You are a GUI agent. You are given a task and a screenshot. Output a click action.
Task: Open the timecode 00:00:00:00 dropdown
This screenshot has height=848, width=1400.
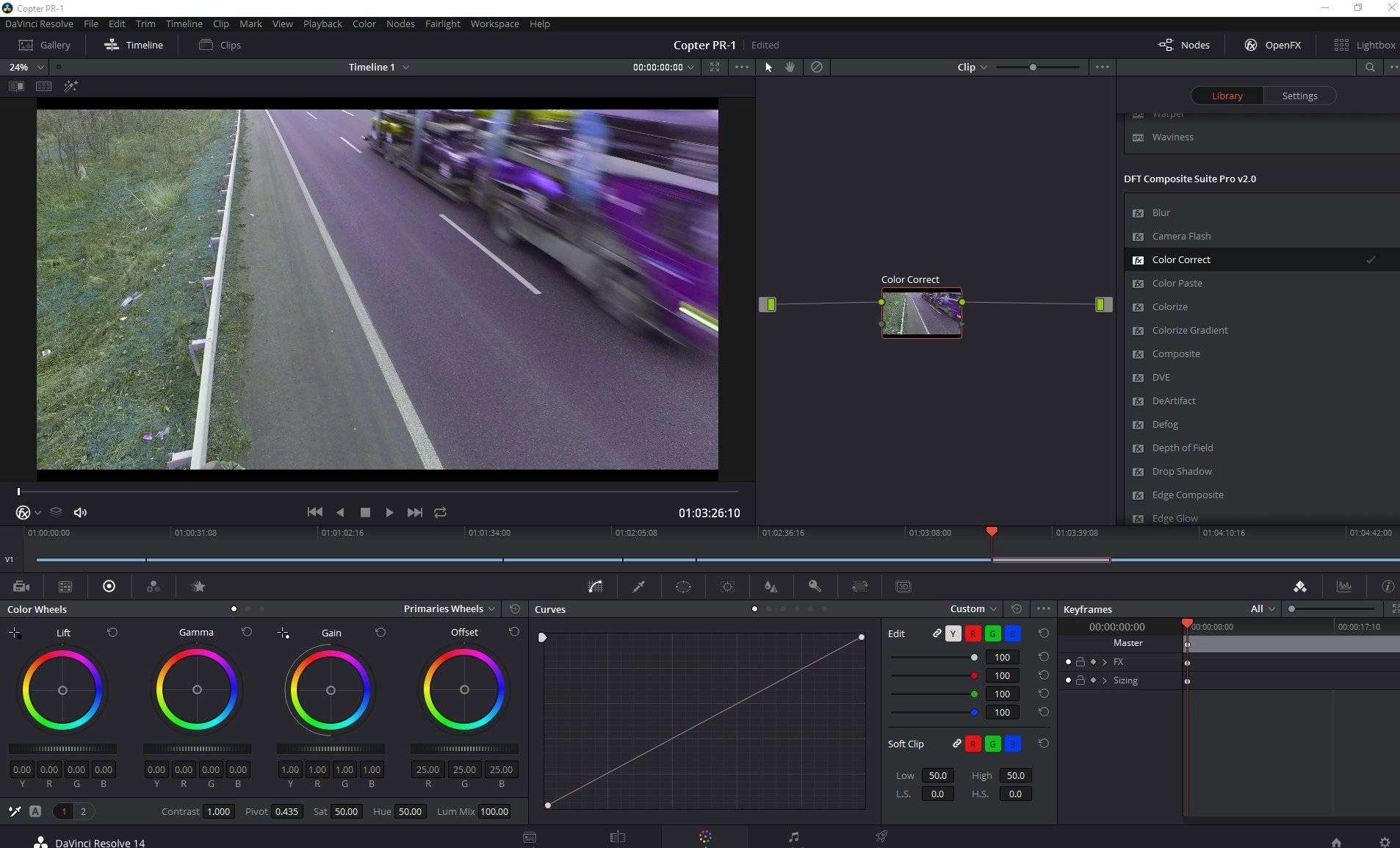664,67
